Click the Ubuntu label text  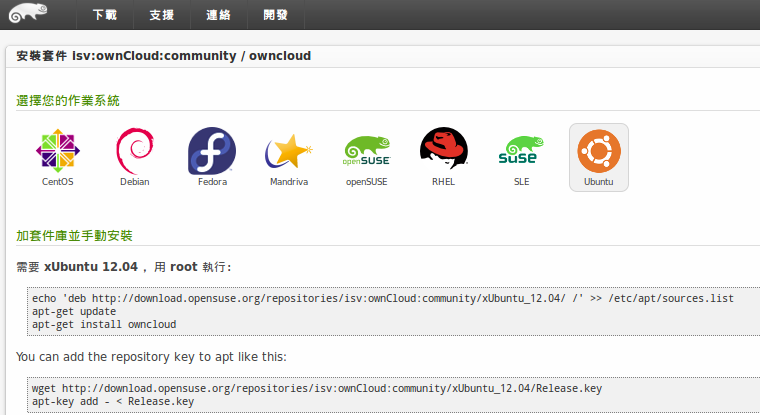point(599,182)
